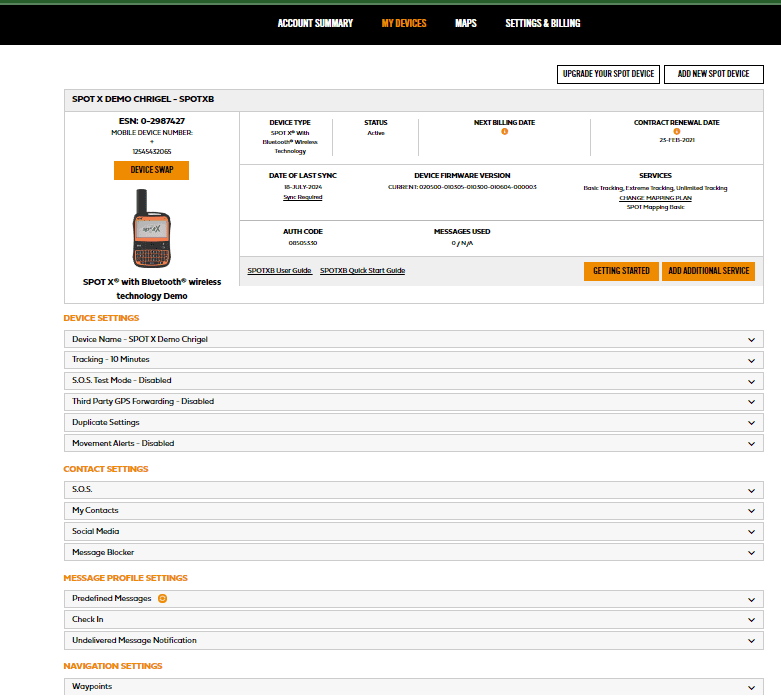Click Add New SPOT Device button

[x=713, y=74]
